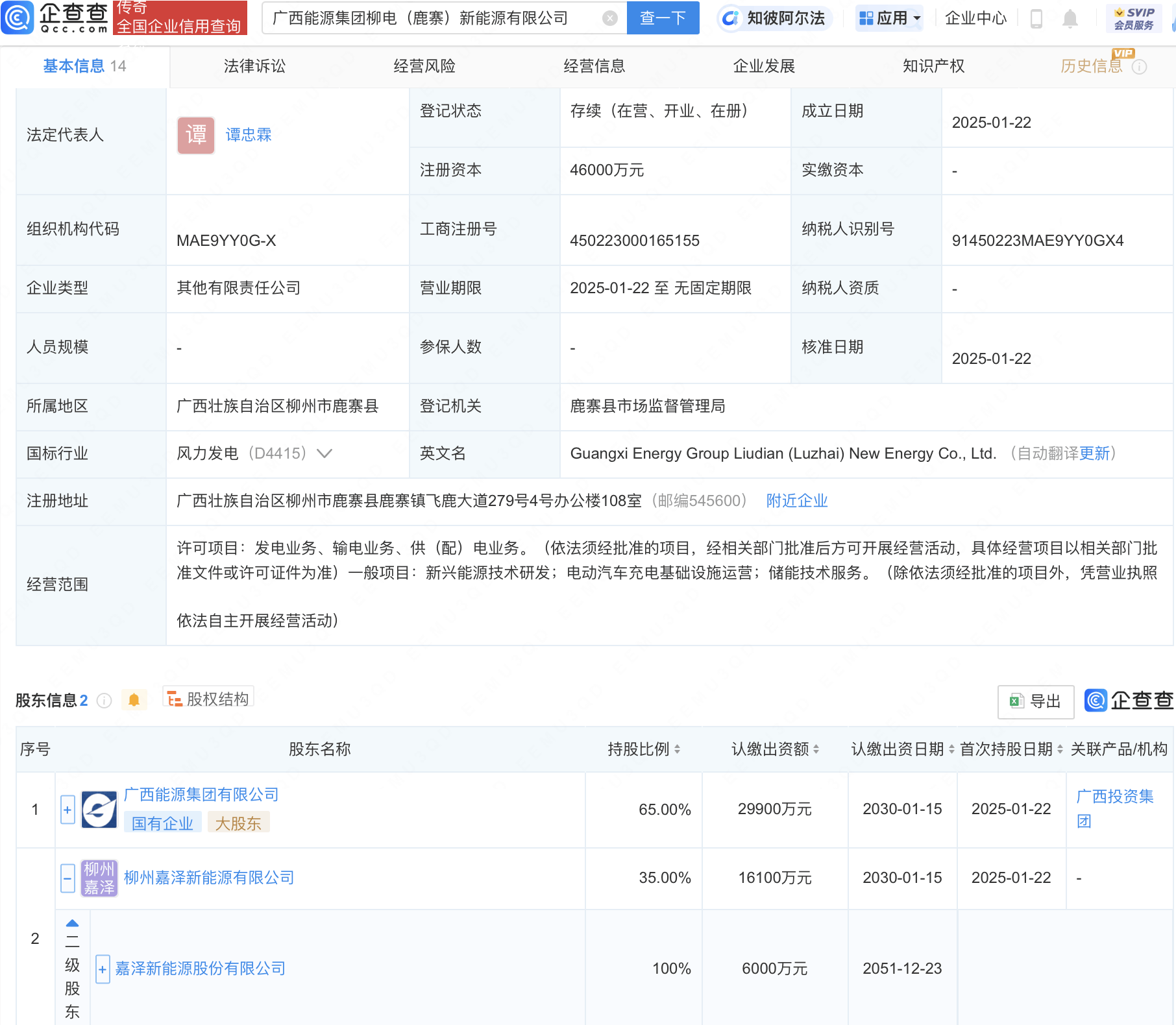Switch to the 经营风险 tab
Image resolution: width=1176 pixels, height=1025 pixels.
424,66
